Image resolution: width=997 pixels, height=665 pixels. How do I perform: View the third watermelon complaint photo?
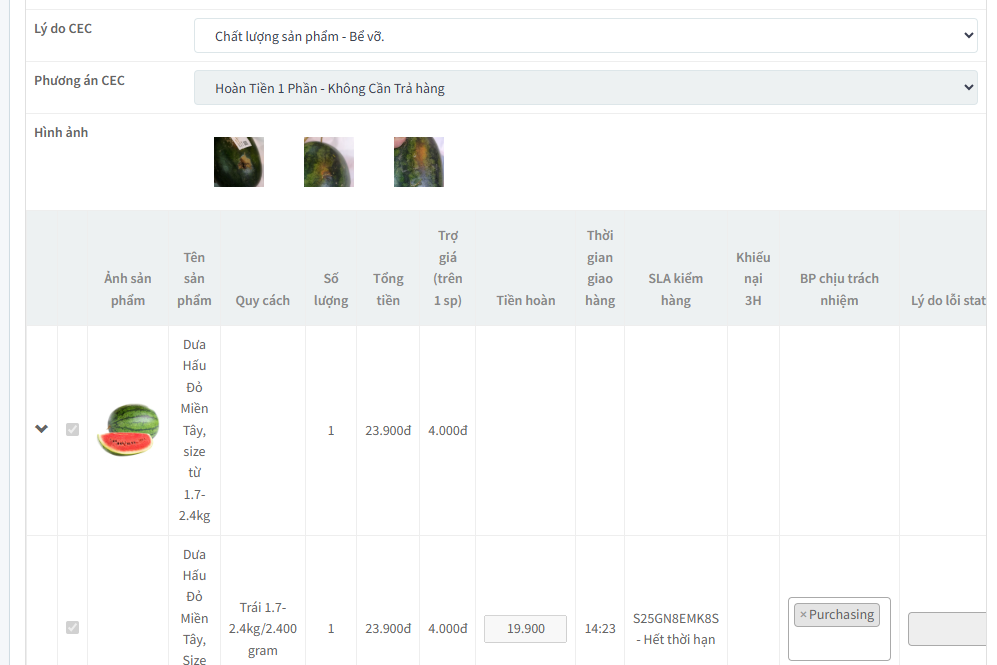418,161
